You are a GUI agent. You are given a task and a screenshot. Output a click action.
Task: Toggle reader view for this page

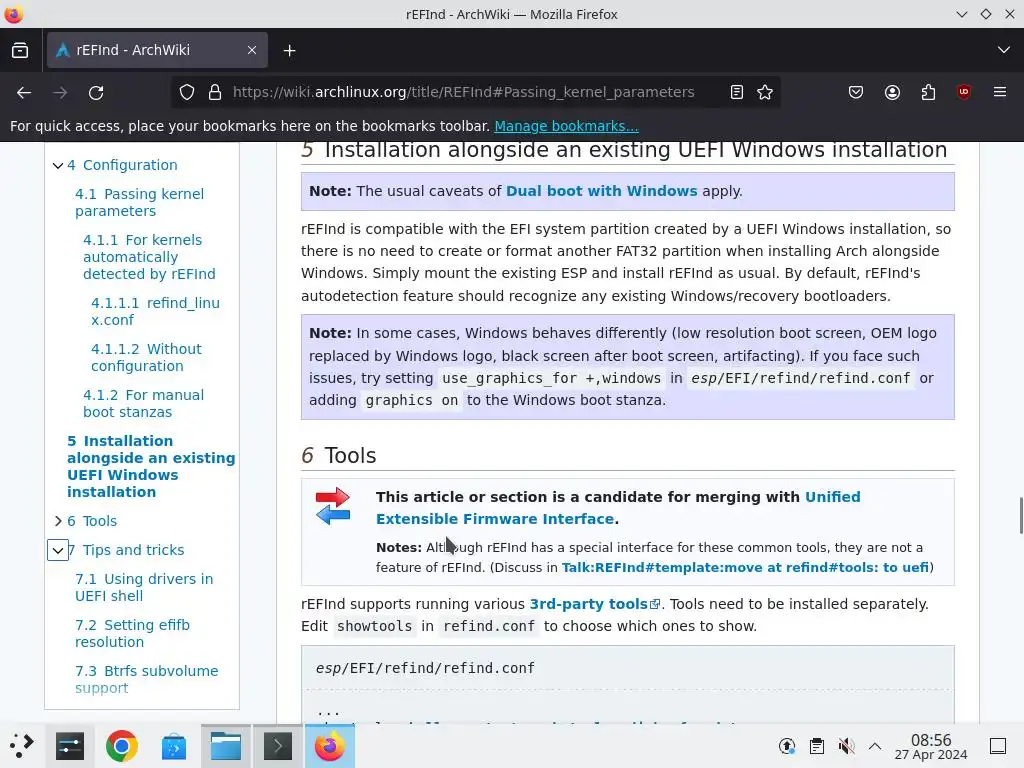coord(737,93)
